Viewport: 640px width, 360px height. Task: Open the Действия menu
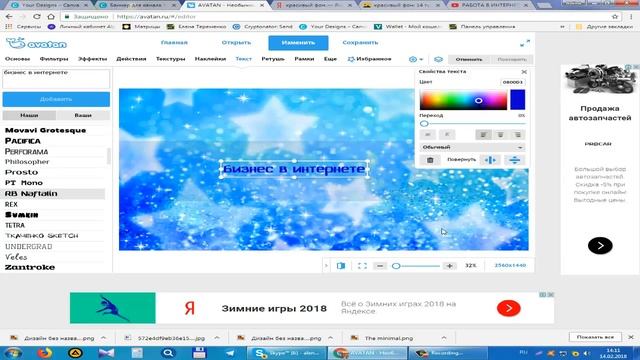[131, 59]
